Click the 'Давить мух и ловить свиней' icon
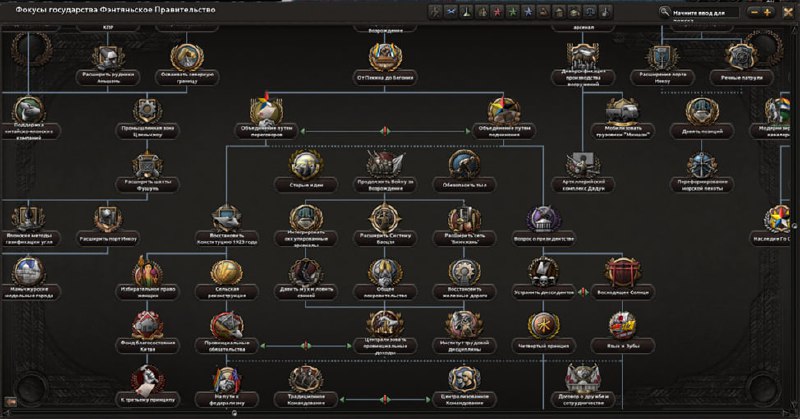This screenshot has width=800, height=419. pyautogui.click(x=306, y=272)
